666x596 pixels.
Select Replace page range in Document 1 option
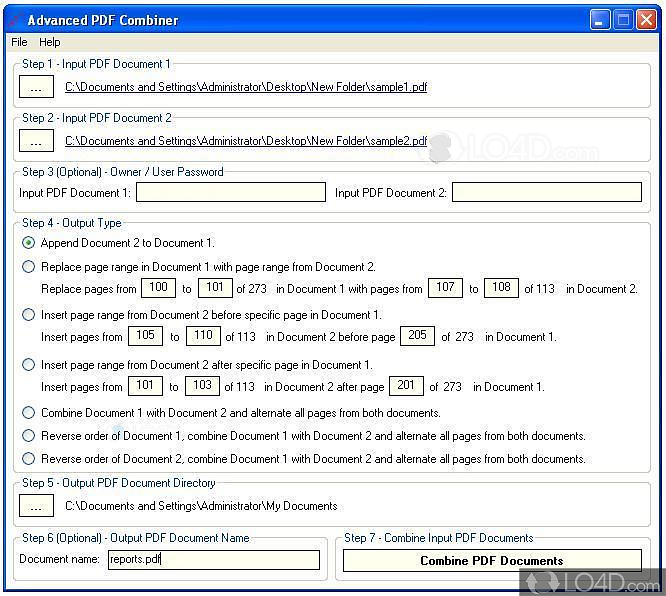29,267
